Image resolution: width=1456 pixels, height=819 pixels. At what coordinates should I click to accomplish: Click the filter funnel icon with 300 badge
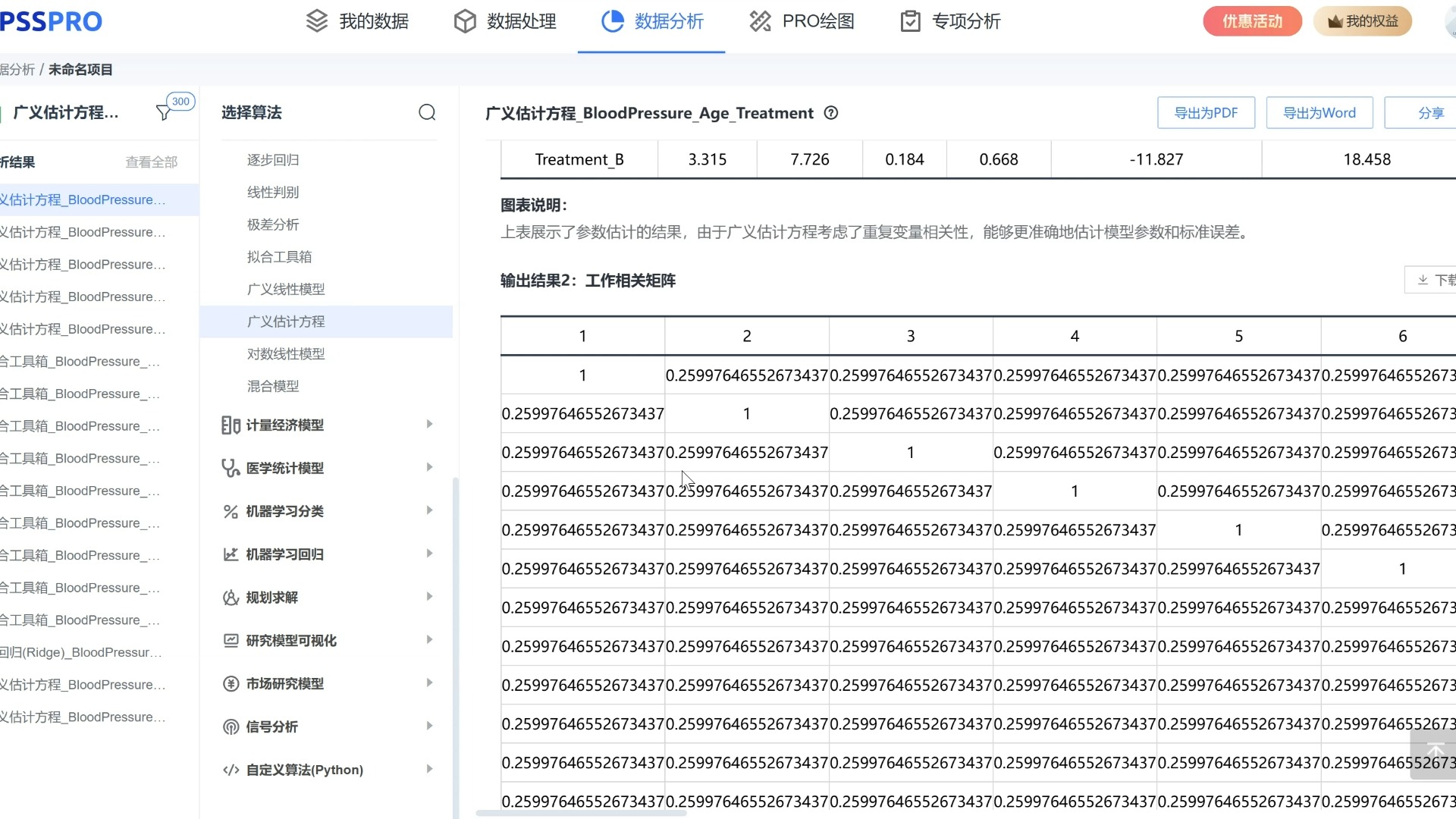pyautogui.click(x=163, y=113)
